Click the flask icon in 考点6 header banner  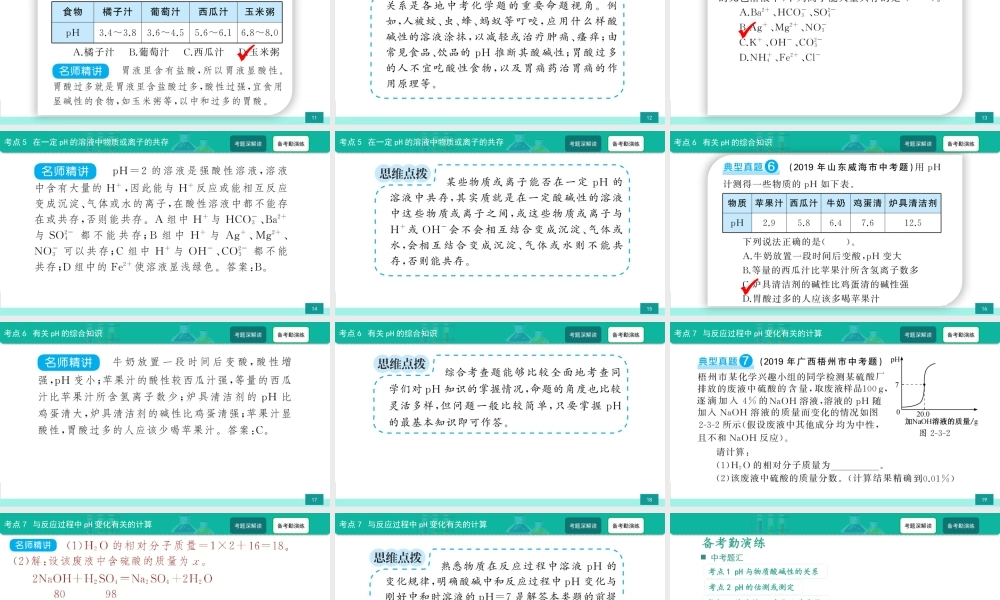pyautogui.click(x=184, y=335)
